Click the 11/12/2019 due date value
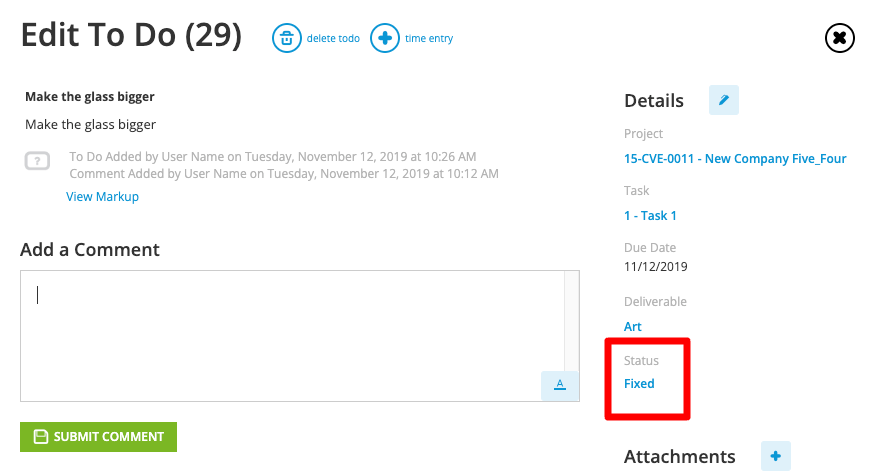890x471 pixels. click(x=656, y=267)
